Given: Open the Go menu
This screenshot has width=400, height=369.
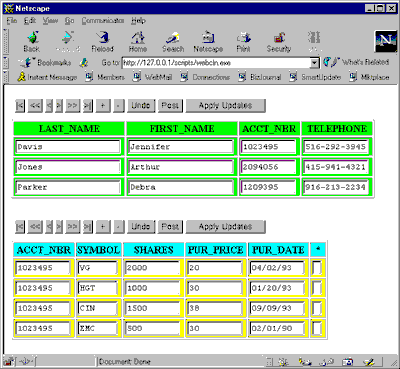Looking at the screenshot, I should (69, 21).
